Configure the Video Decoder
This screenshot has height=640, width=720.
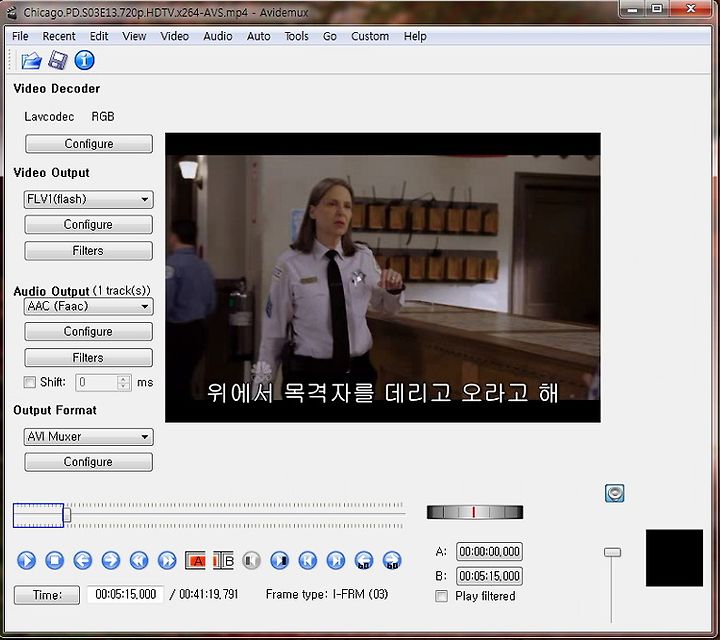[x=89, y=144]
